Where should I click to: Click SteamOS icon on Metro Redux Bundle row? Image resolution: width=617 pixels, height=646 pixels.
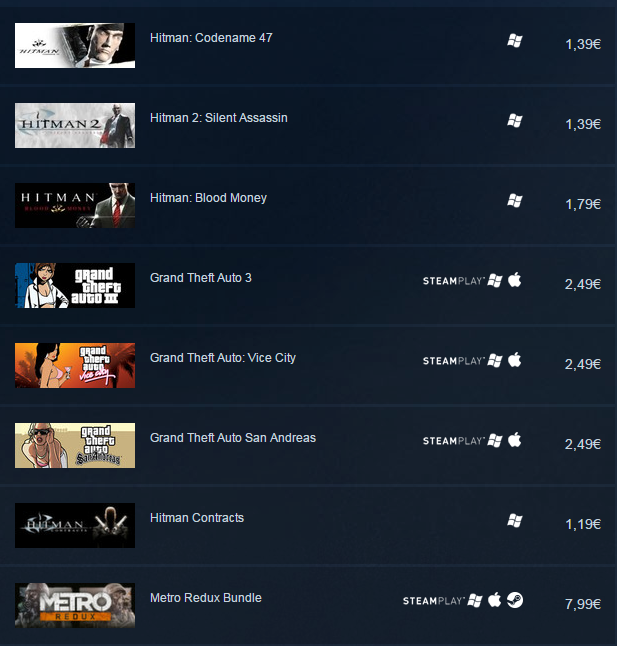coord(514,600)
